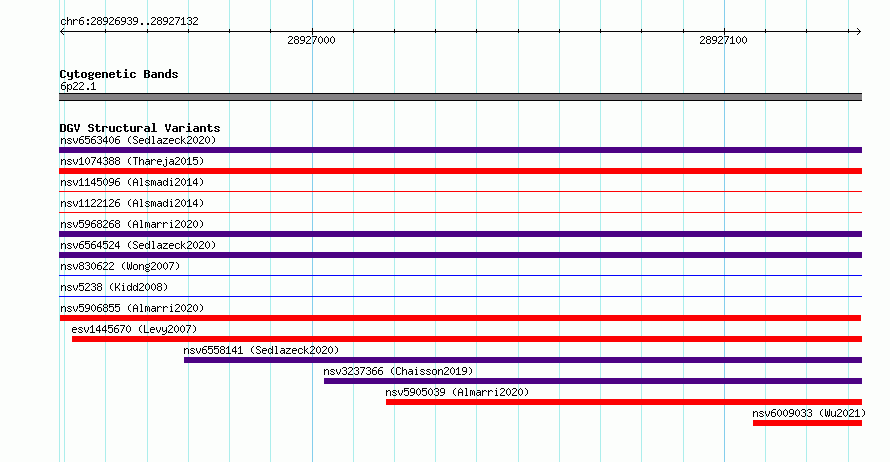The image size is (890, 462).
Task: Click the purple bar under nsv6564524
Action: coord(460,255)
